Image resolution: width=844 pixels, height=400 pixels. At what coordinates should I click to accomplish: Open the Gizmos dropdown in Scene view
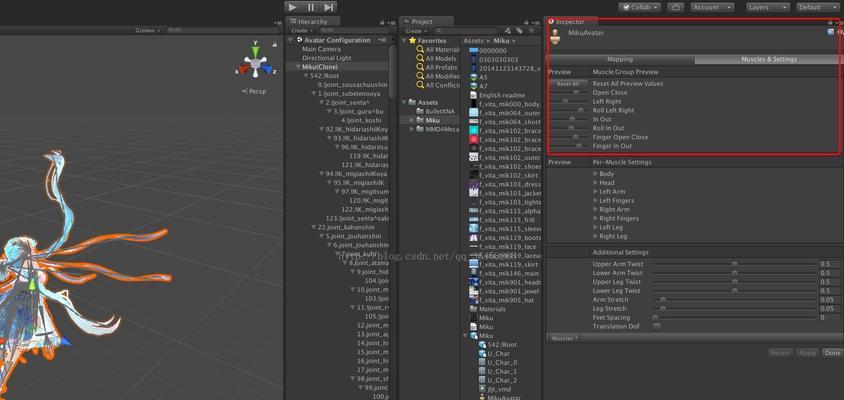(x=147, y=31)
